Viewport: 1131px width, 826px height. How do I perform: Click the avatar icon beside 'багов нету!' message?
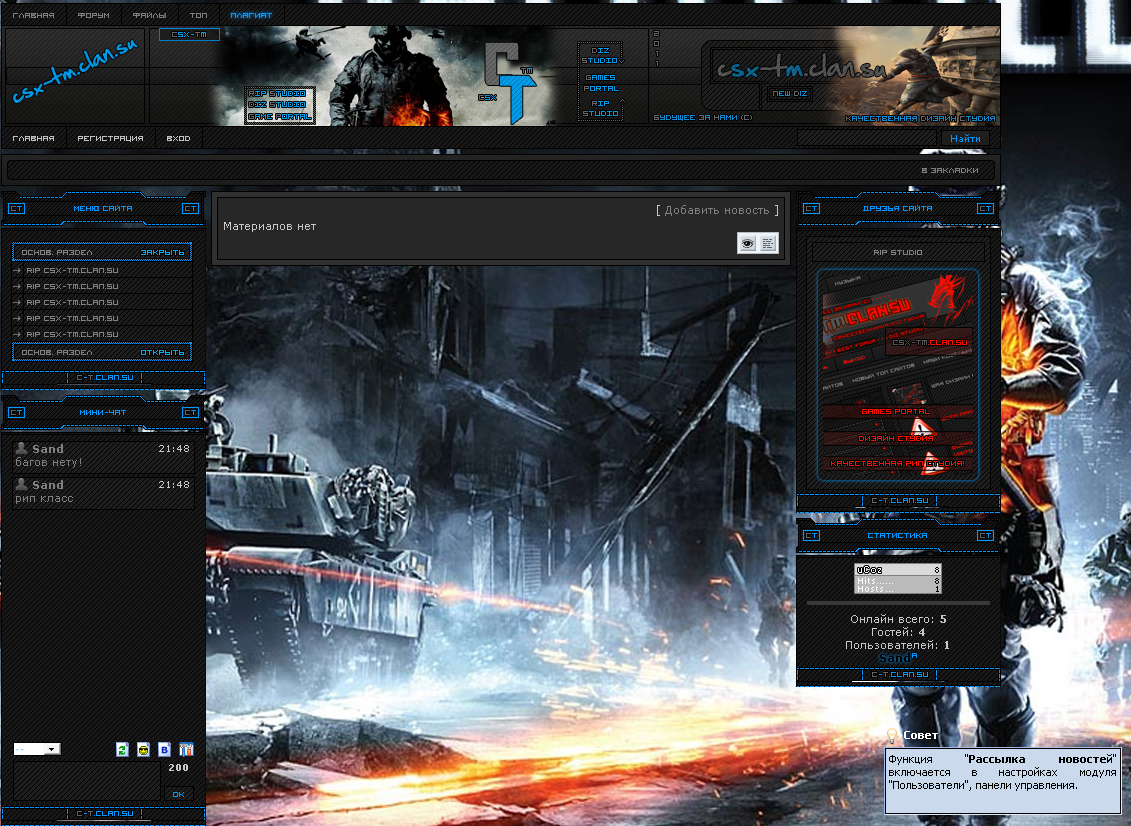[x=22, y=449]
